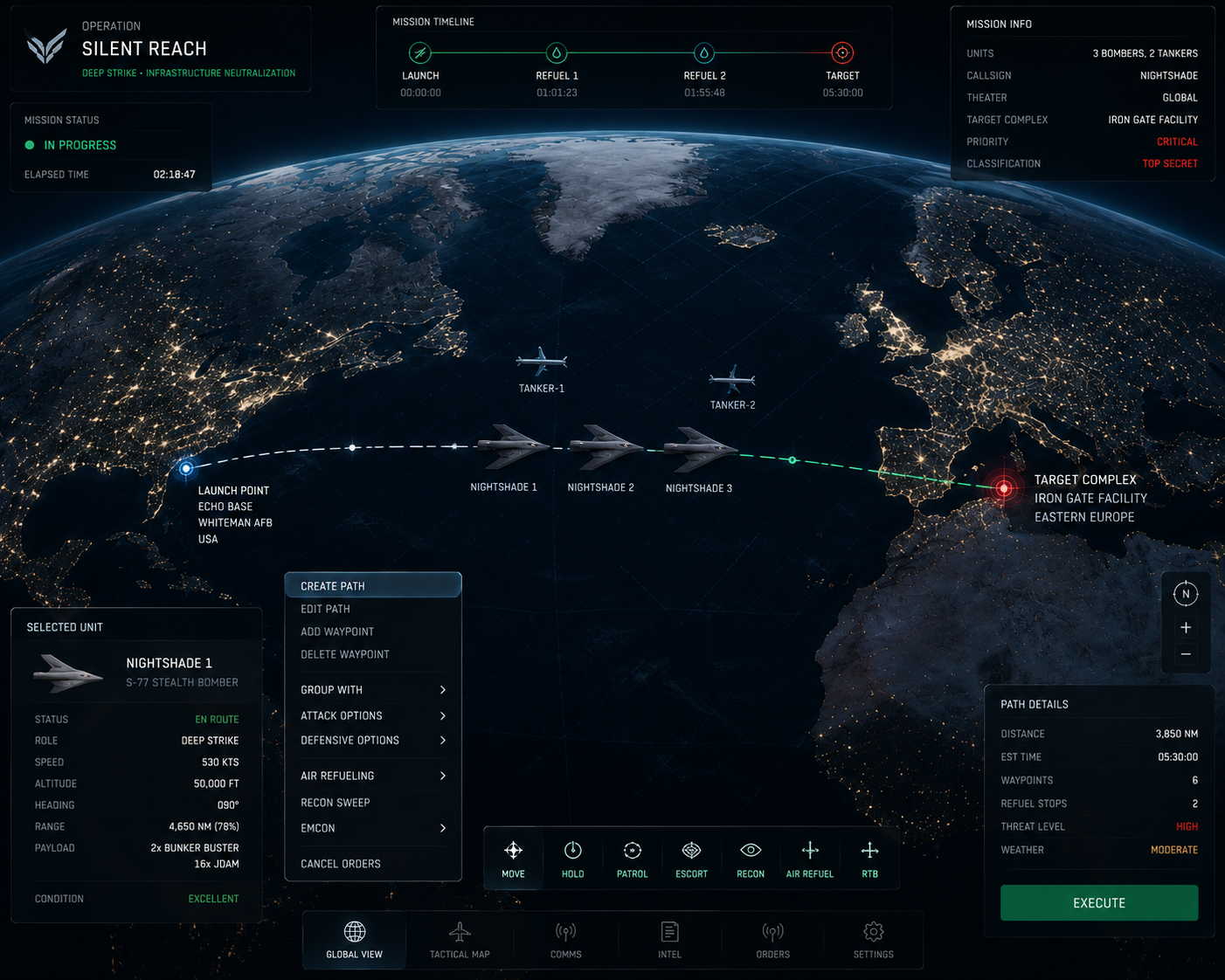Screen dimensions: 1225x980
Task: Jump to the Launch timeline marker
Action: tap(420, 52)
